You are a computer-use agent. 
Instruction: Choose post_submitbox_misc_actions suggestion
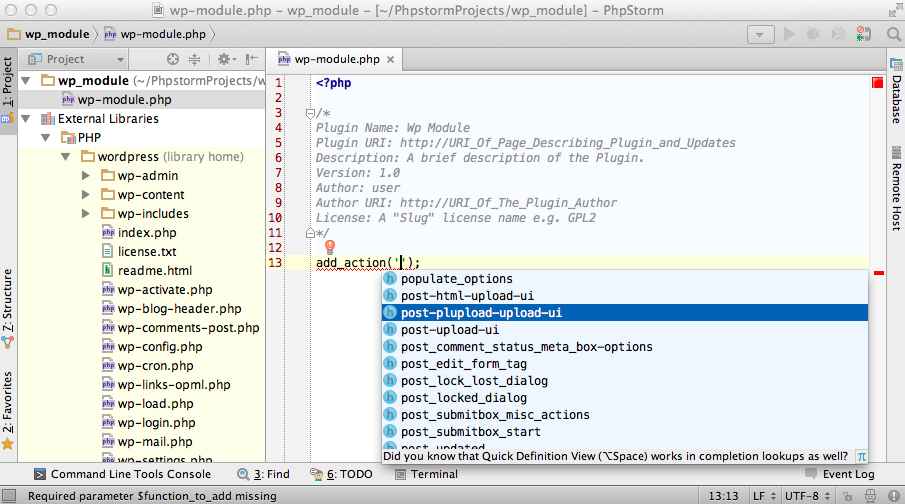click(x=625, y=415)
